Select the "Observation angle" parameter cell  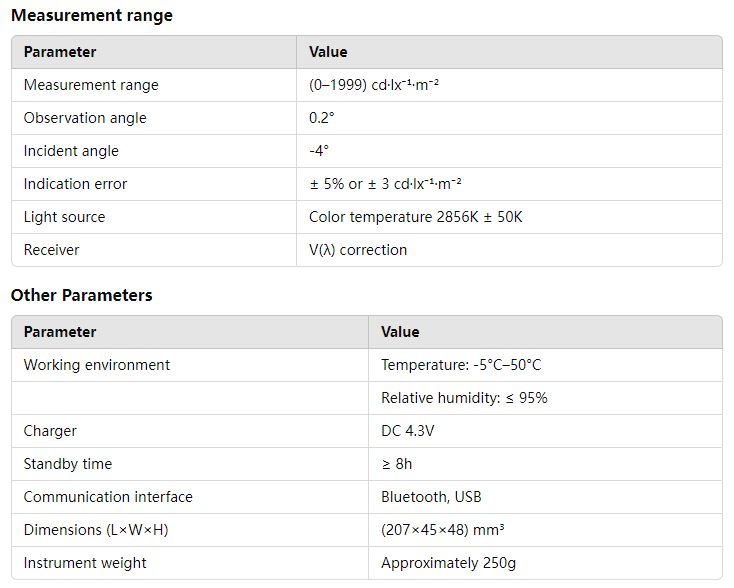coord(85,118)
